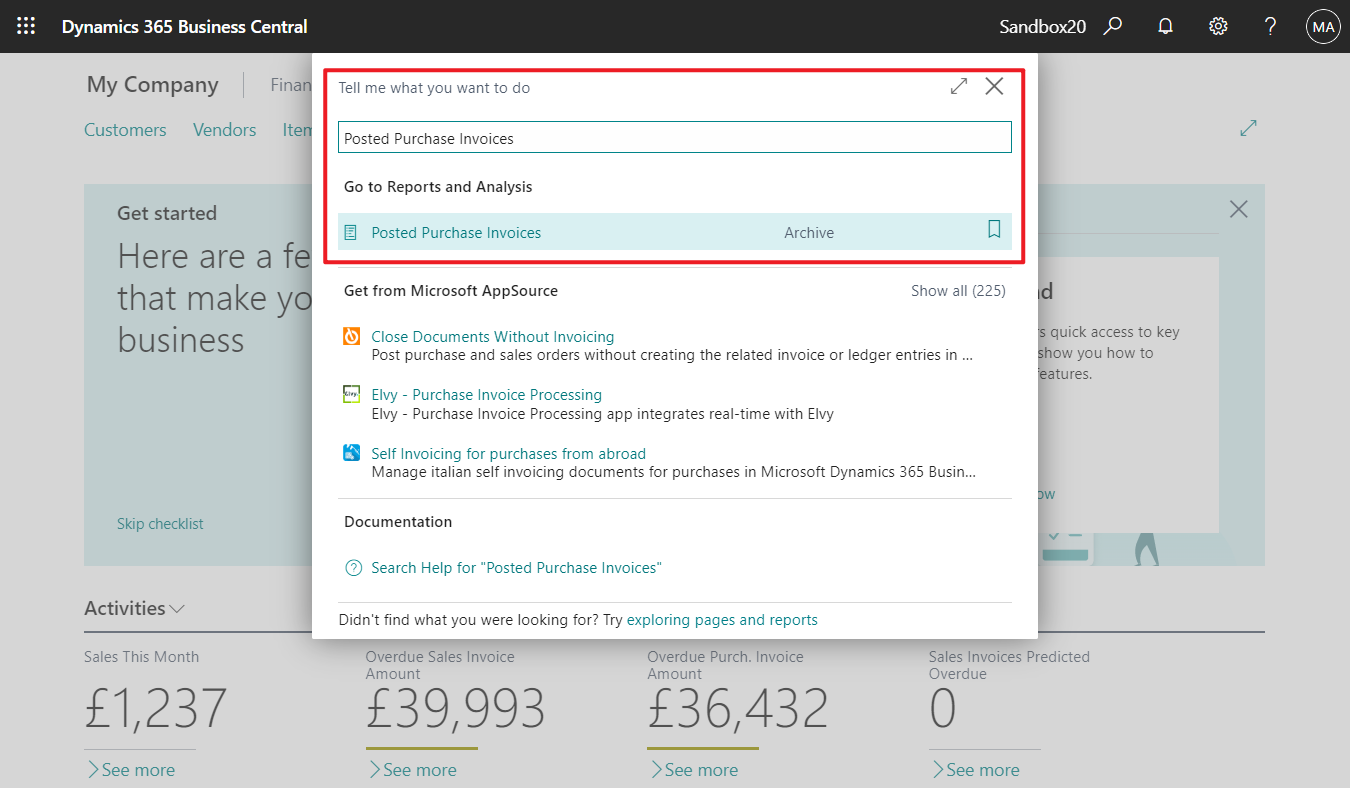Open the notifications bell
Image resolution: width=1350 pixels, height=788 pixels.
tap(1165, 26)
